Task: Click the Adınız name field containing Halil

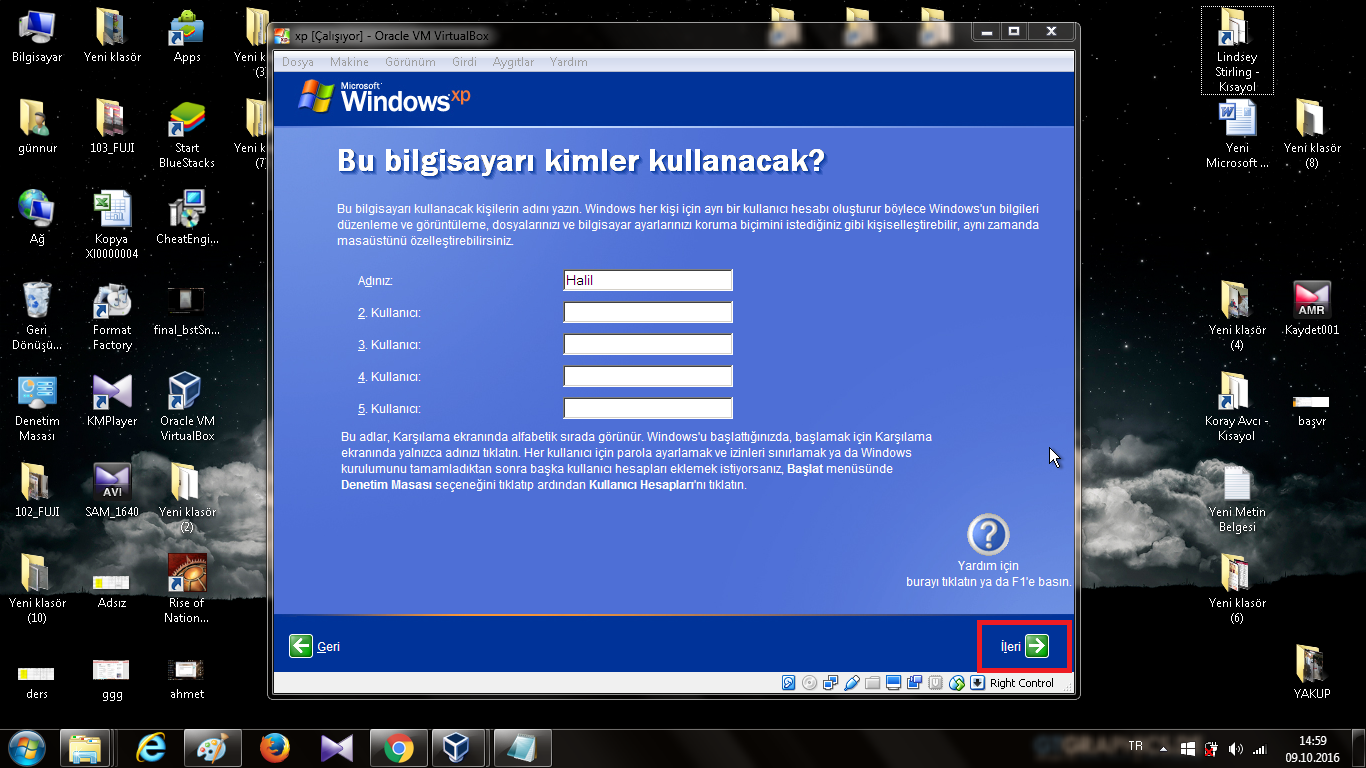Action: pos(648,280)
